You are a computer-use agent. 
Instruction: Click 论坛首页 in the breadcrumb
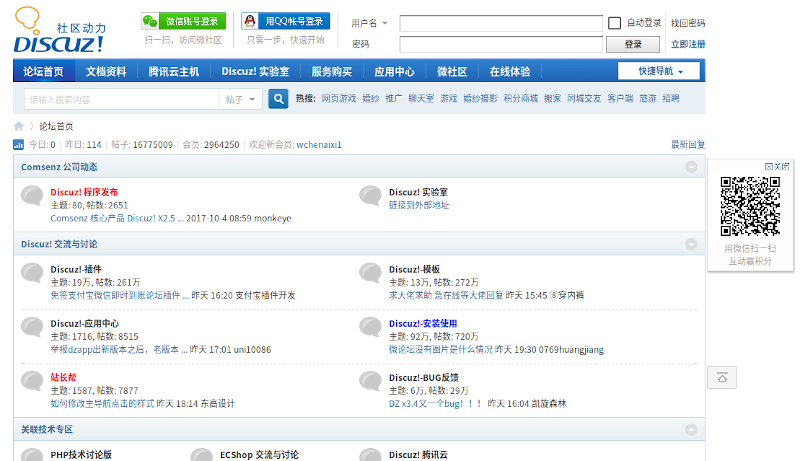coord(56,126)
